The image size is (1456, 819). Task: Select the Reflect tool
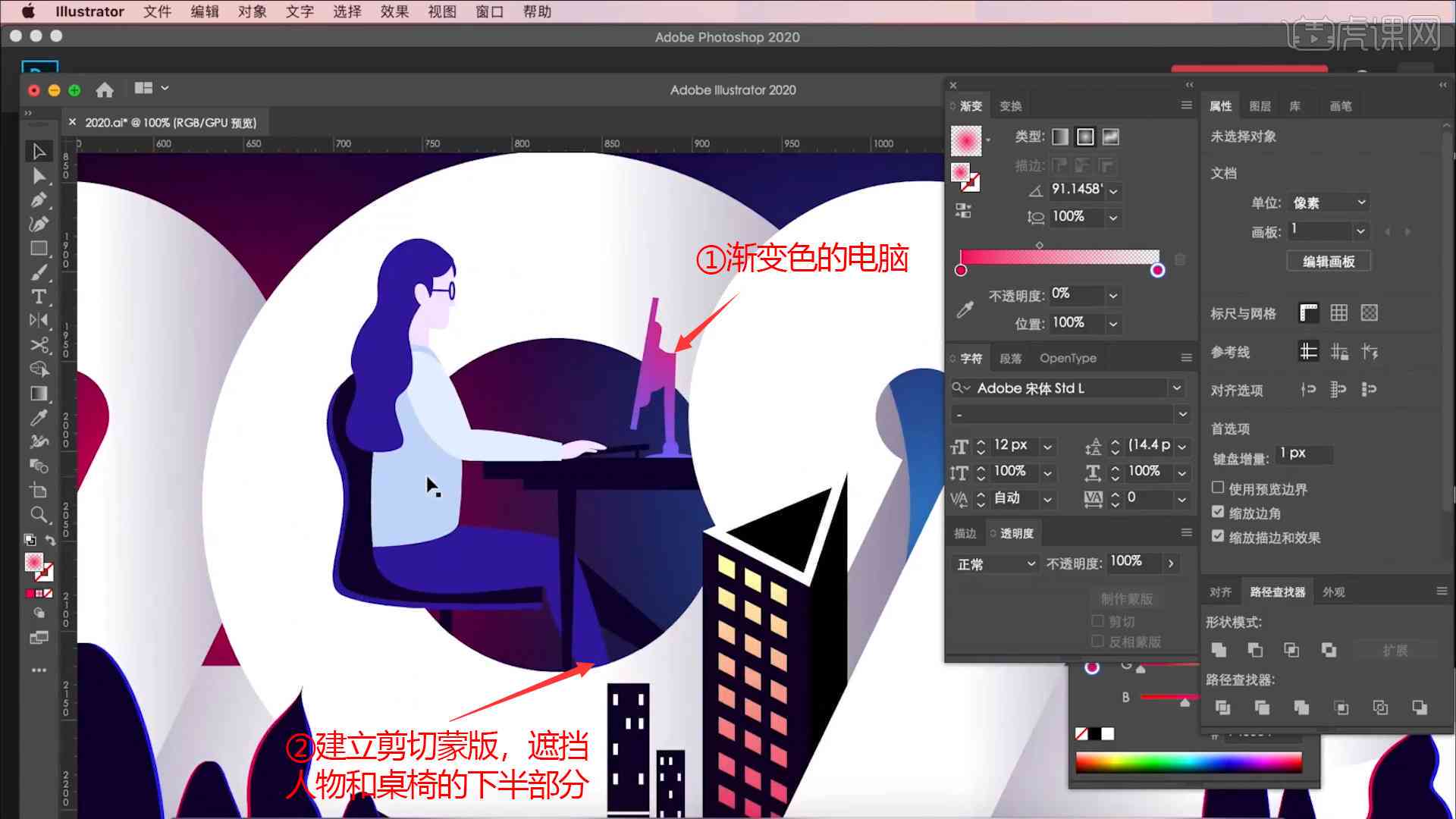click(x=39, y=321)
